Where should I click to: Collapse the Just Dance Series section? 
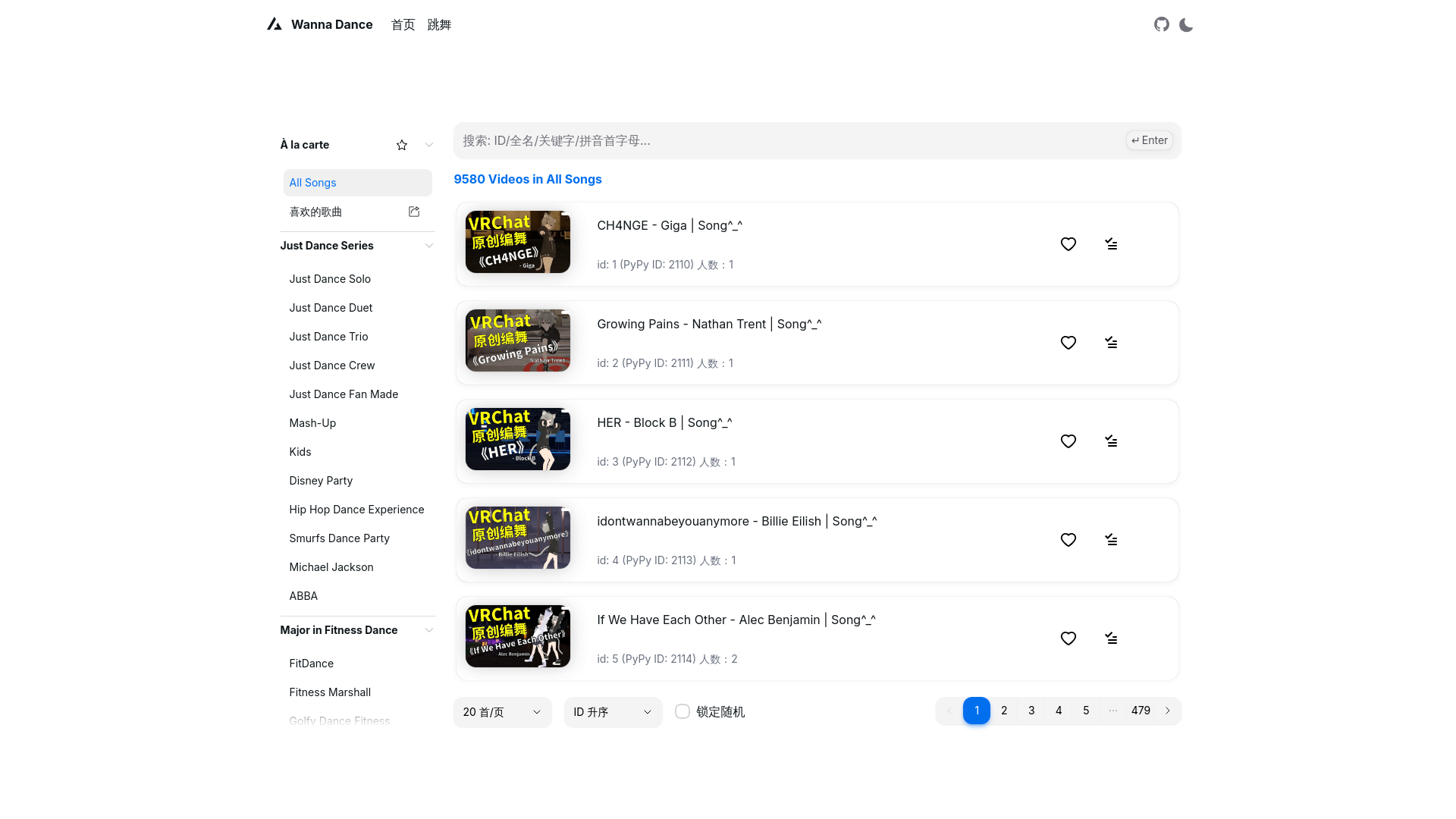[x=429, y=246]
